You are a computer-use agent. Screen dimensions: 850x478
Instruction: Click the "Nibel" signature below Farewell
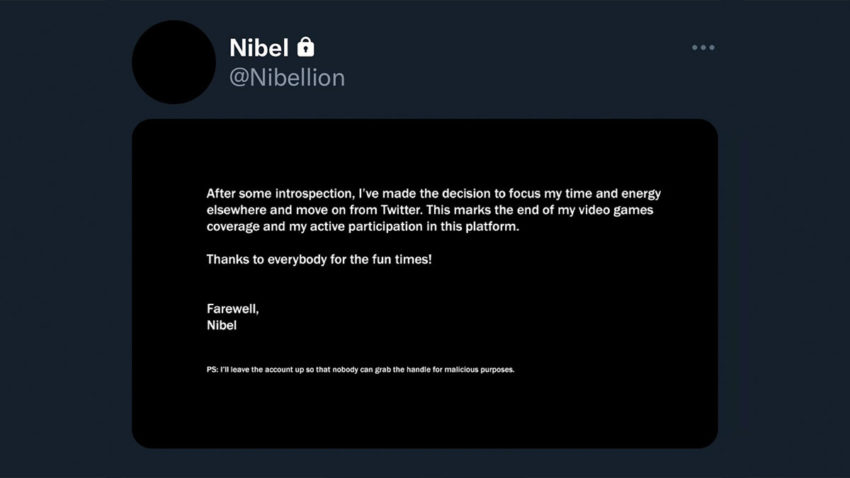click(x=222, y=326)
